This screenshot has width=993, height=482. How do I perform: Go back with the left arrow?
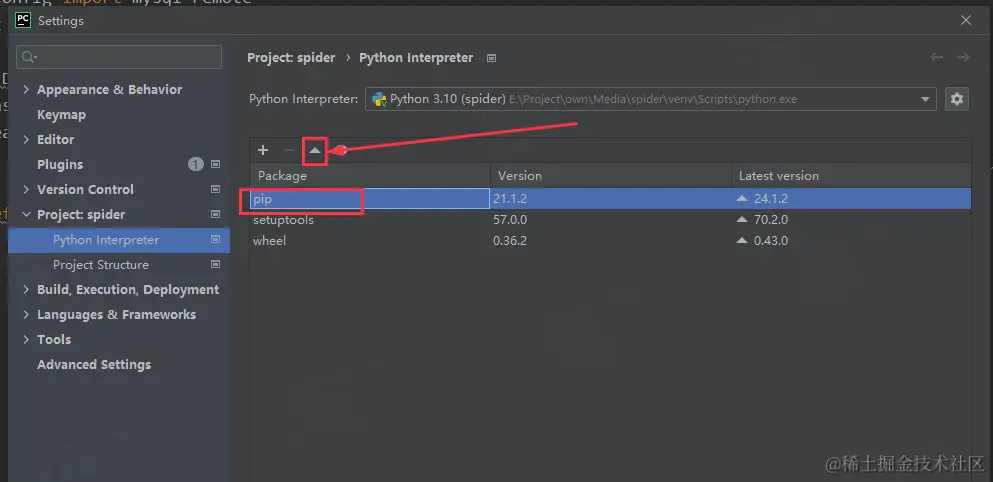[x=937, y=57]
